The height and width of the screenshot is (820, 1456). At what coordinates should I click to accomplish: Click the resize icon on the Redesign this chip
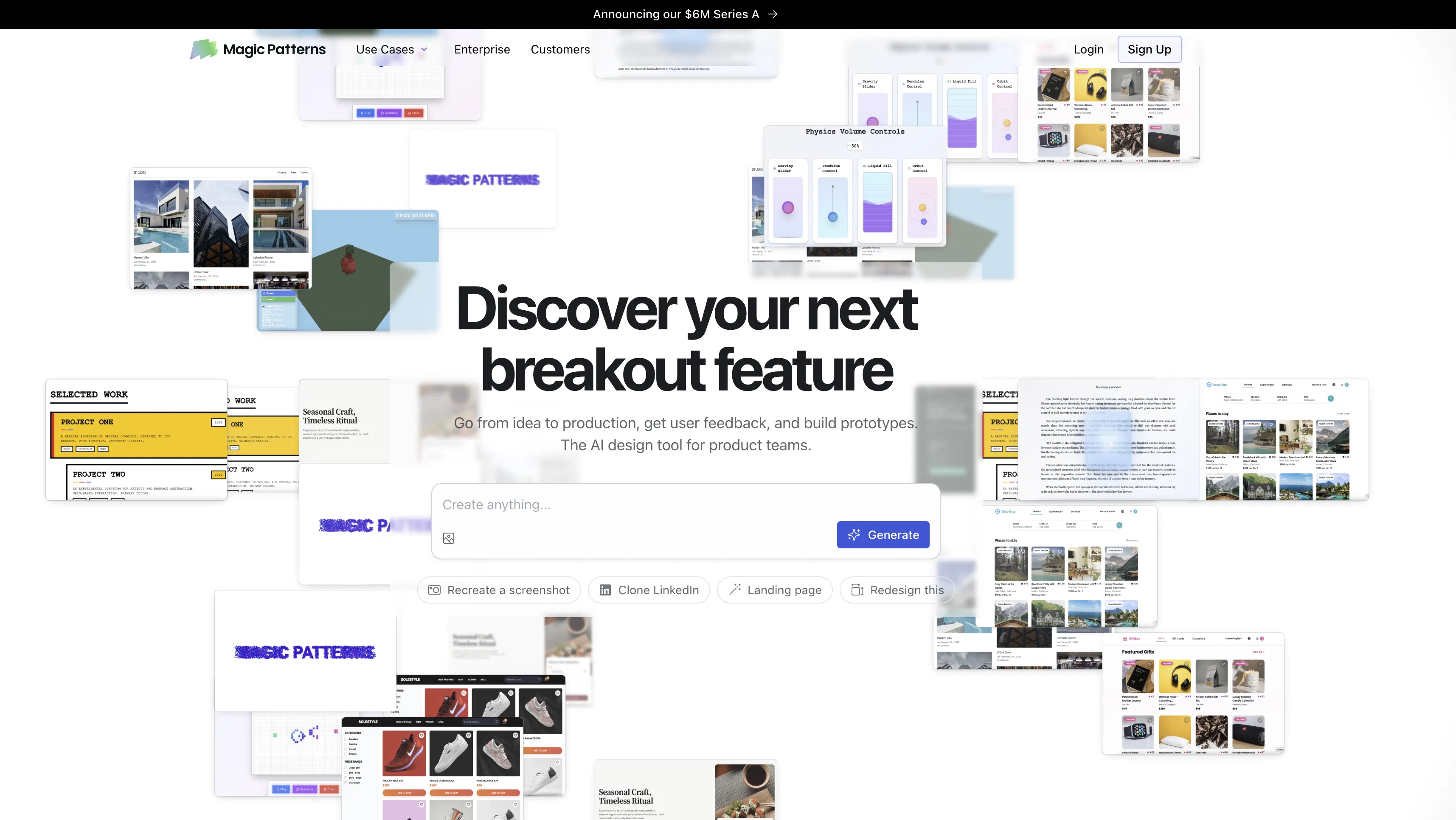click(x=857, y=590)
